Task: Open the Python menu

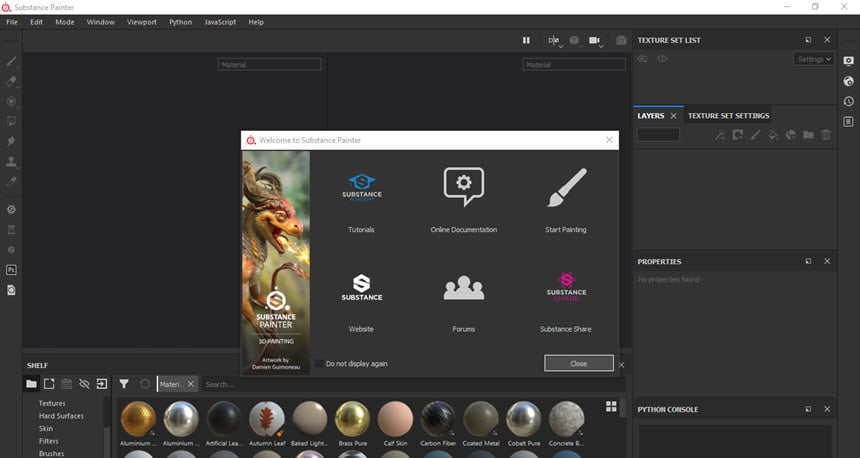Action: pos(180,22)
